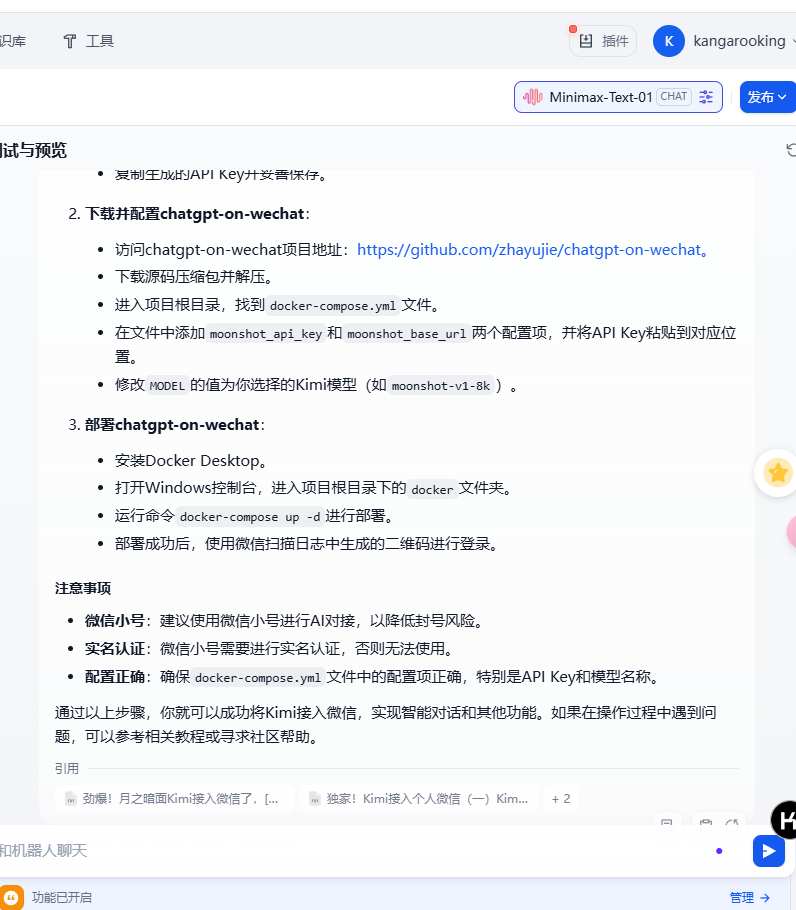
Task: Click the 实名认证 bold label
Action: (x=114, y=649)
